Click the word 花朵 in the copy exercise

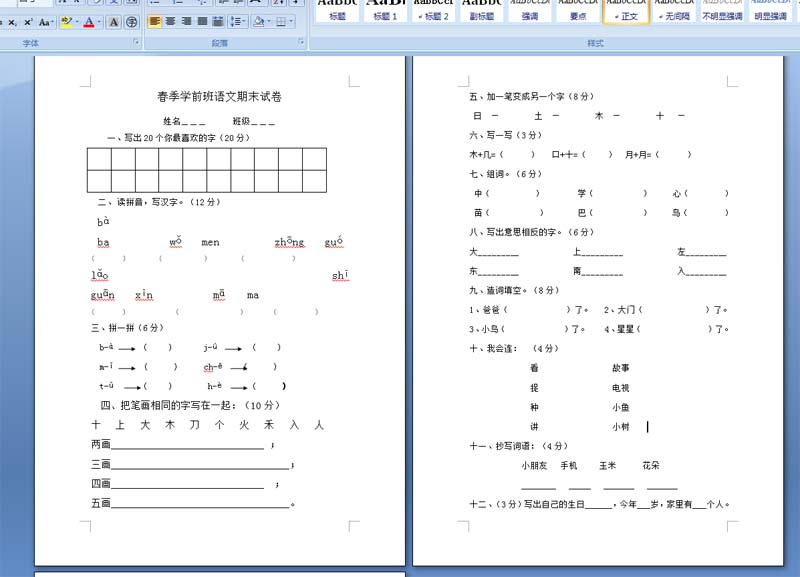[x=651, y=465]
